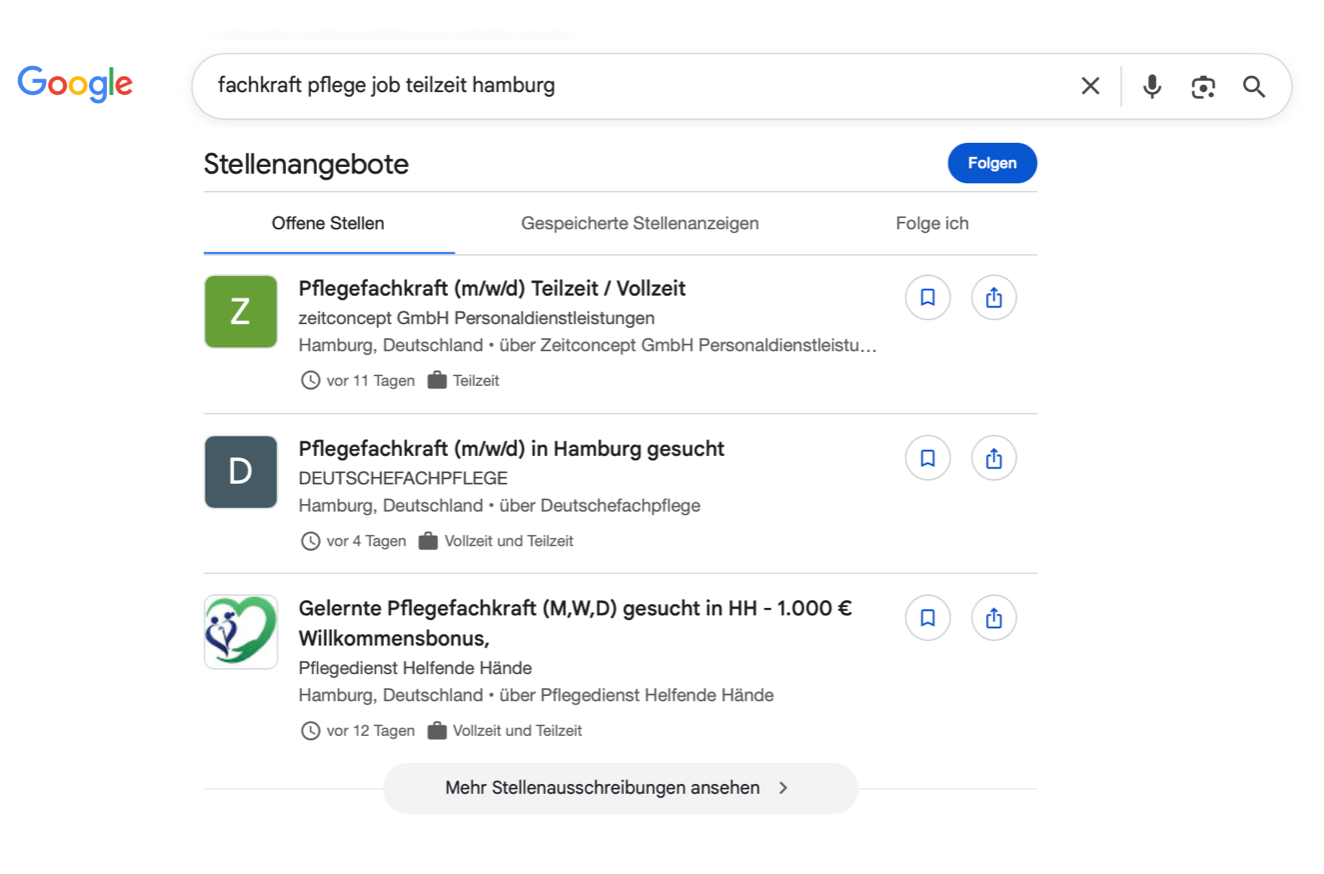Go to Google homepage via logo
Viewport: 1324px width, 874px height.
[75, 84]
